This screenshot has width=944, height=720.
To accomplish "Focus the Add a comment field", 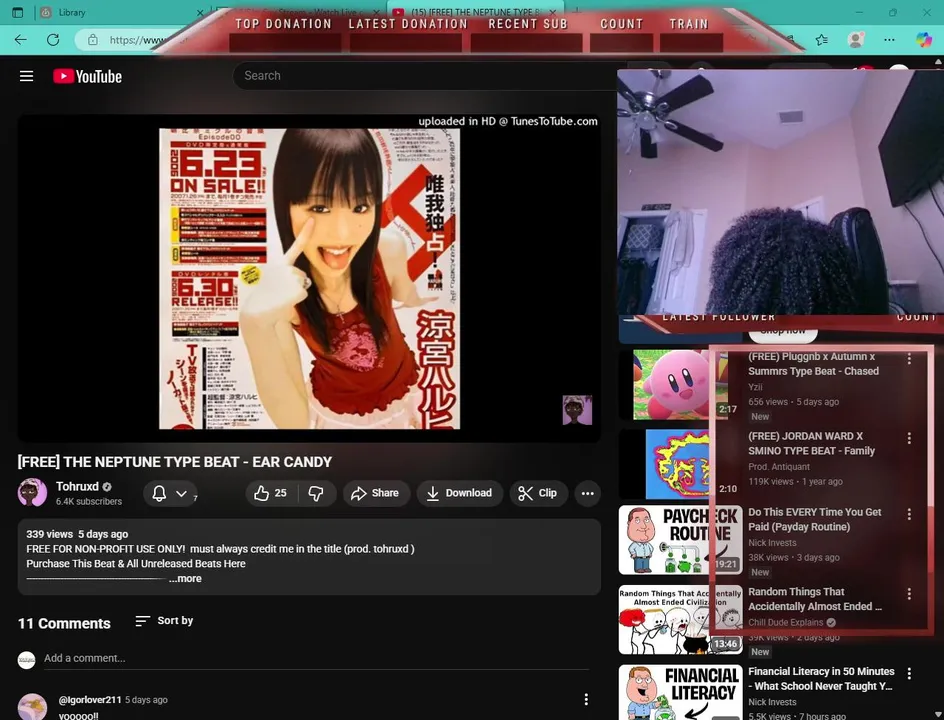I will pyautogui.click(x=316, y=658).
